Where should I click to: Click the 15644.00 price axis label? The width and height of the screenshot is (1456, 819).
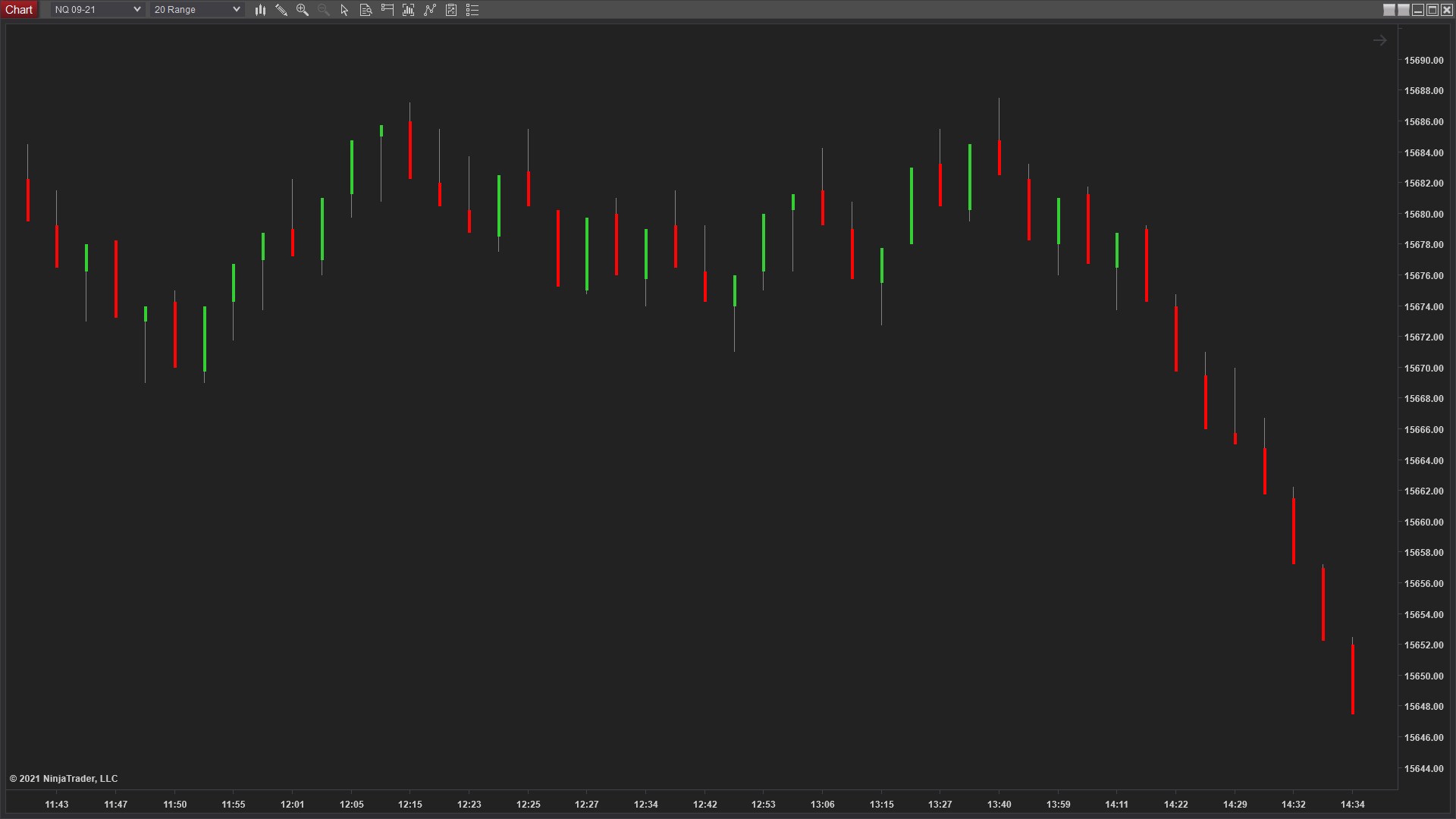click(x=1424, y=769)
